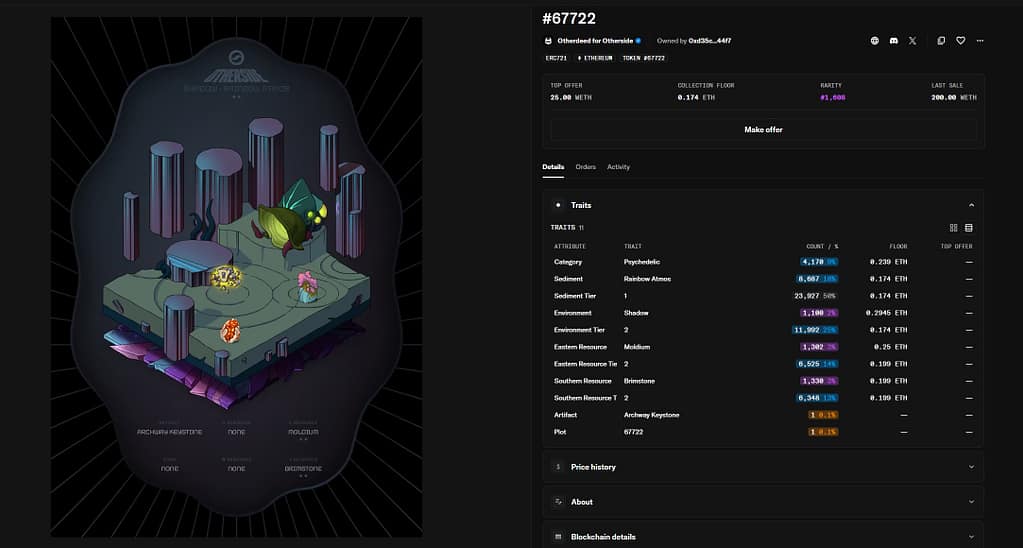Favorite this item with the heart icon
This screenshot has height=548, width=1023.
[960, 40]
